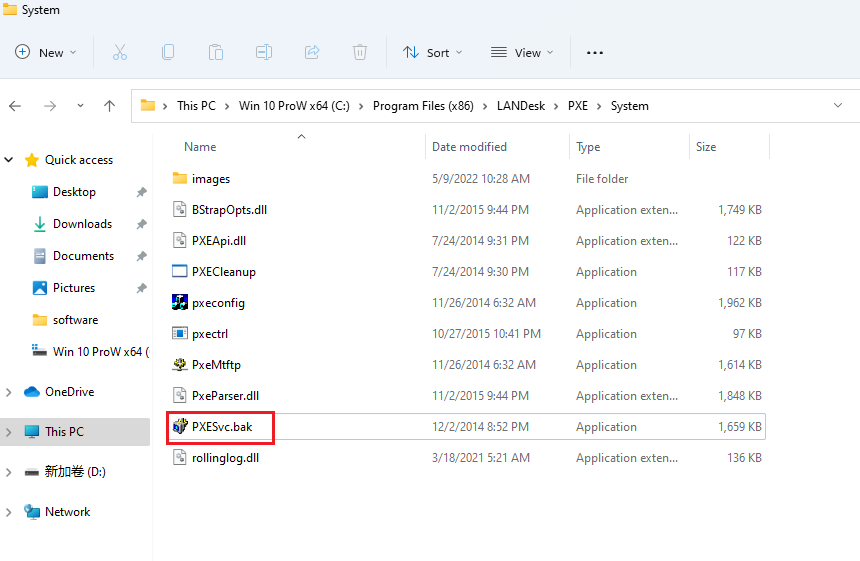Select PXECleanup file name

224,271
